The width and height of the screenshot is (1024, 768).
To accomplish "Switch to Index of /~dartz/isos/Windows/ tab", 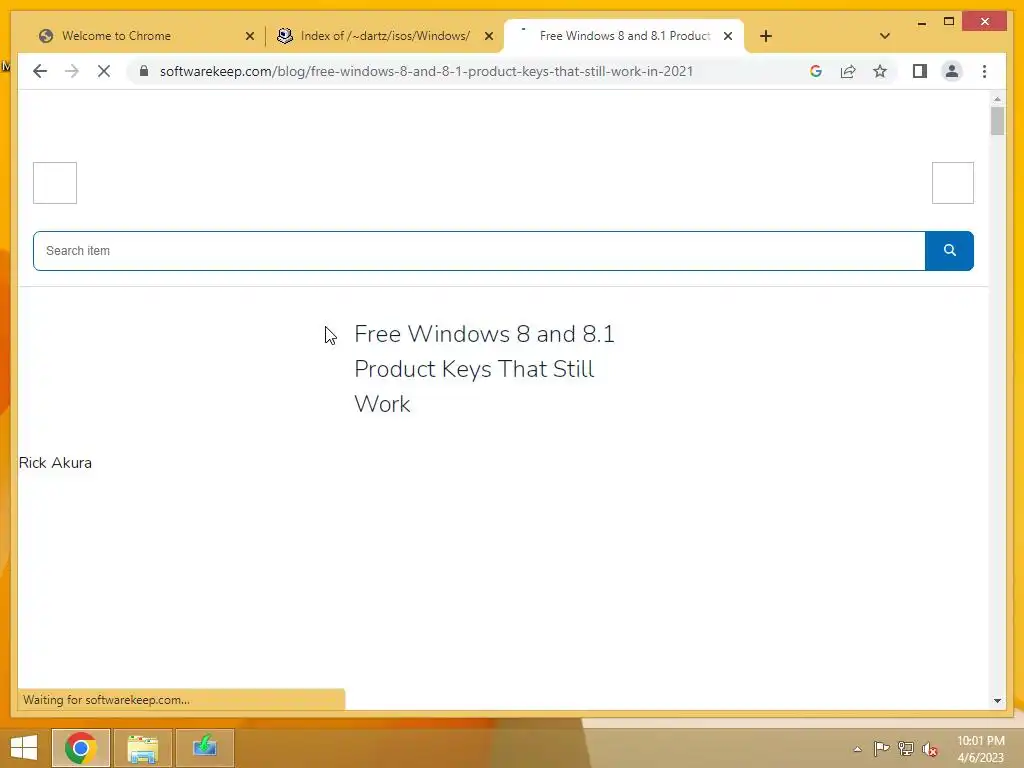I will (385, 36).
